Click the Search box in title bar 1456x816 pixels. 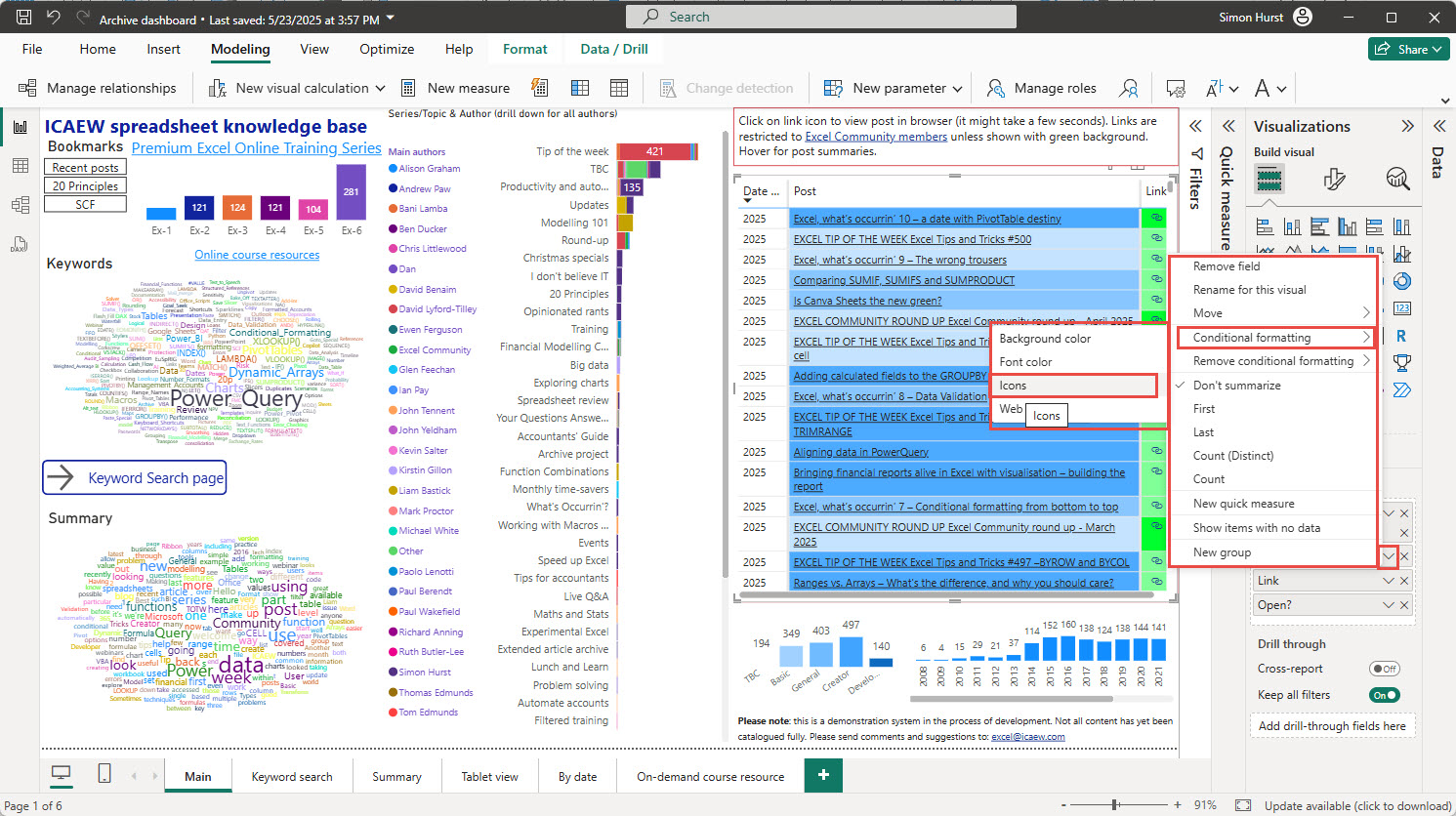pos(820,17)
